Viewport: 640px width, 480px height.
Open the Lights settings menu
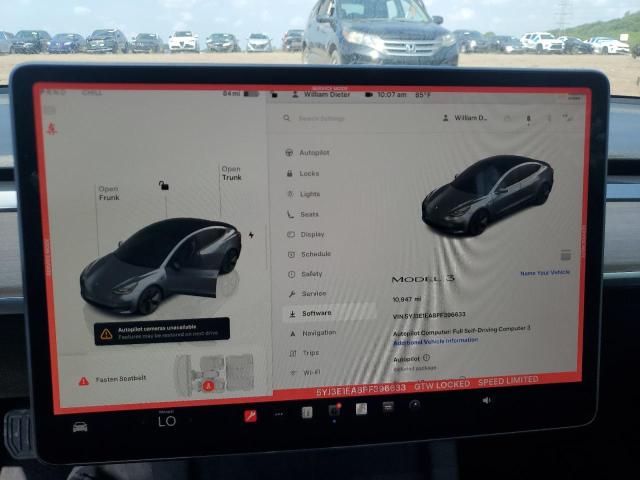tap(304, 194)
